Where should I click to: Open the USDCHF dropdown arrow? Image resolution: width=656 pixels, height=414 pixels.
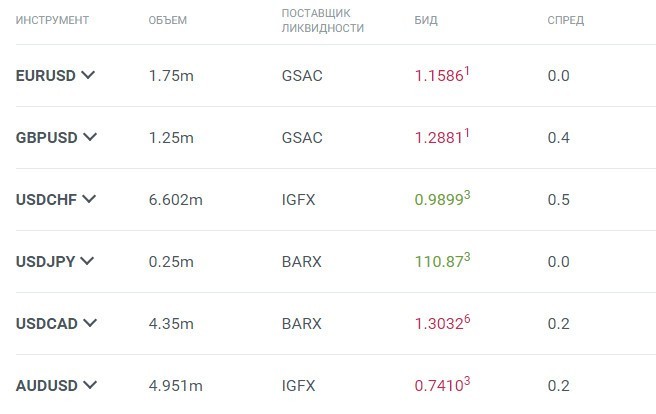(x=89, y=199)
